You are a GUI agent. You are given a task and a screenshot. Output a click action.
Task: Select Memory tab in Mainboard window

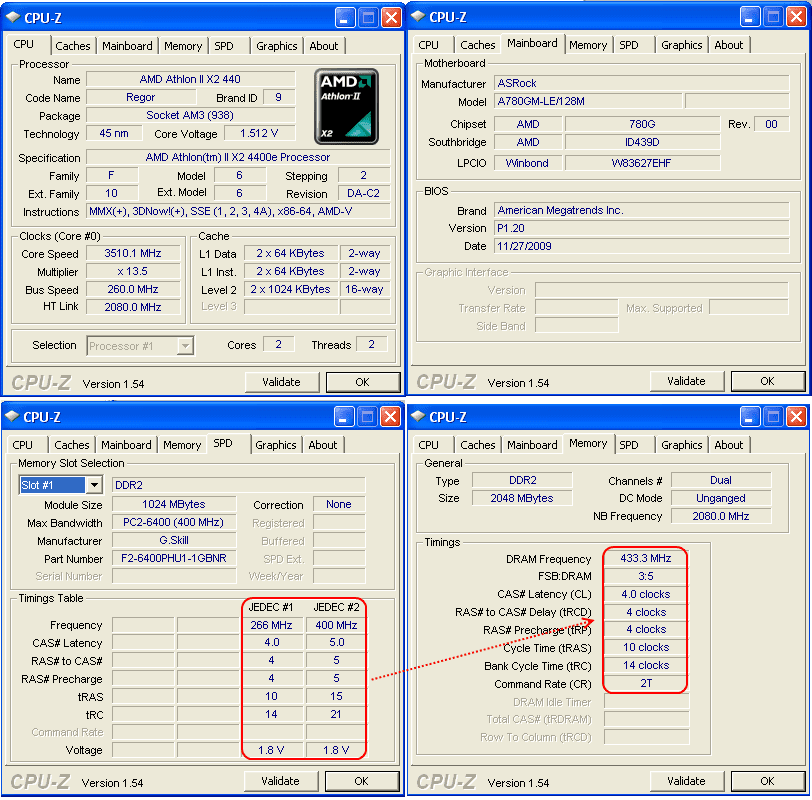point(588,45)
